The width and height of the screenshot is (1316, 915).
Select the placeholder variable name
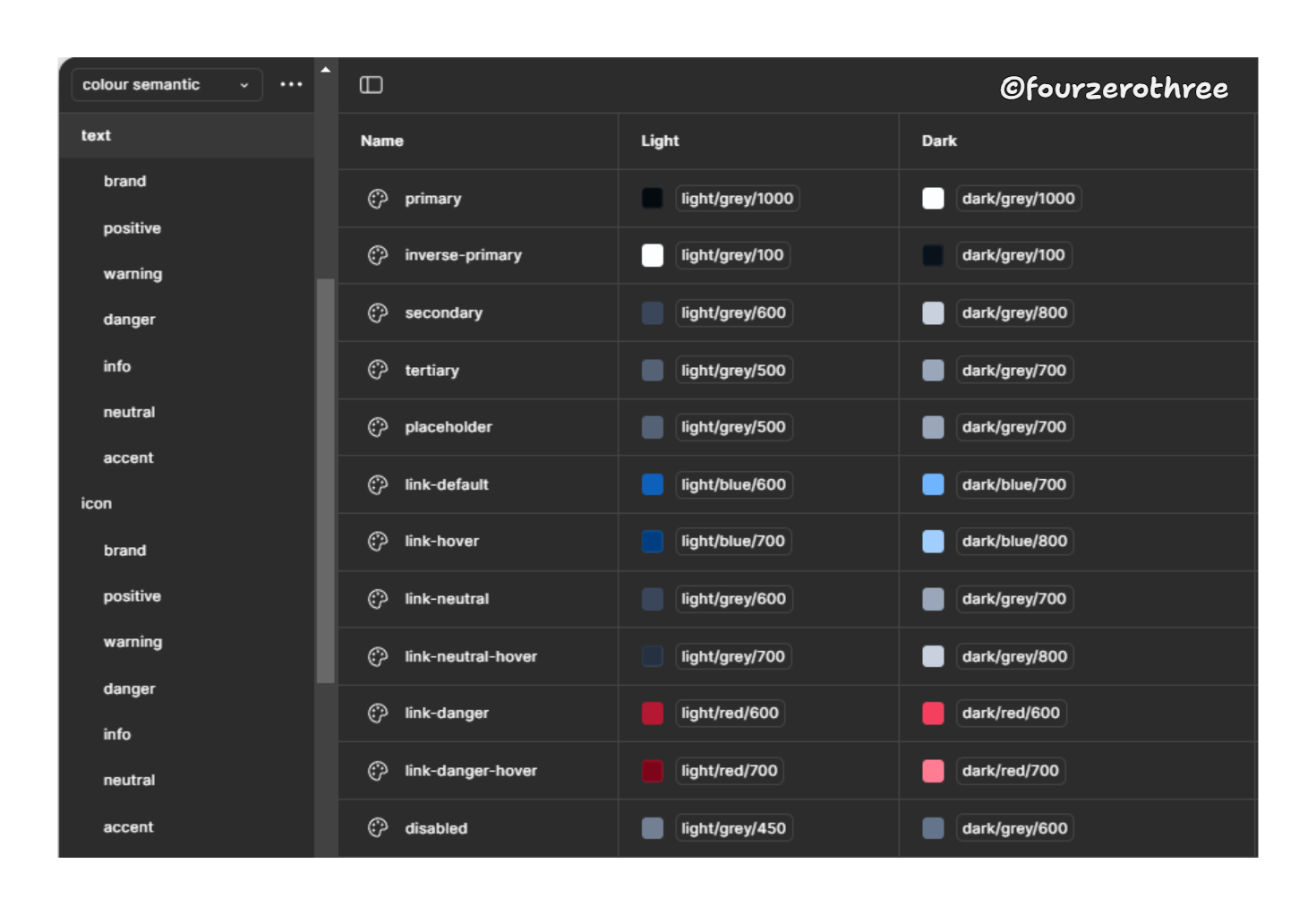449,427
